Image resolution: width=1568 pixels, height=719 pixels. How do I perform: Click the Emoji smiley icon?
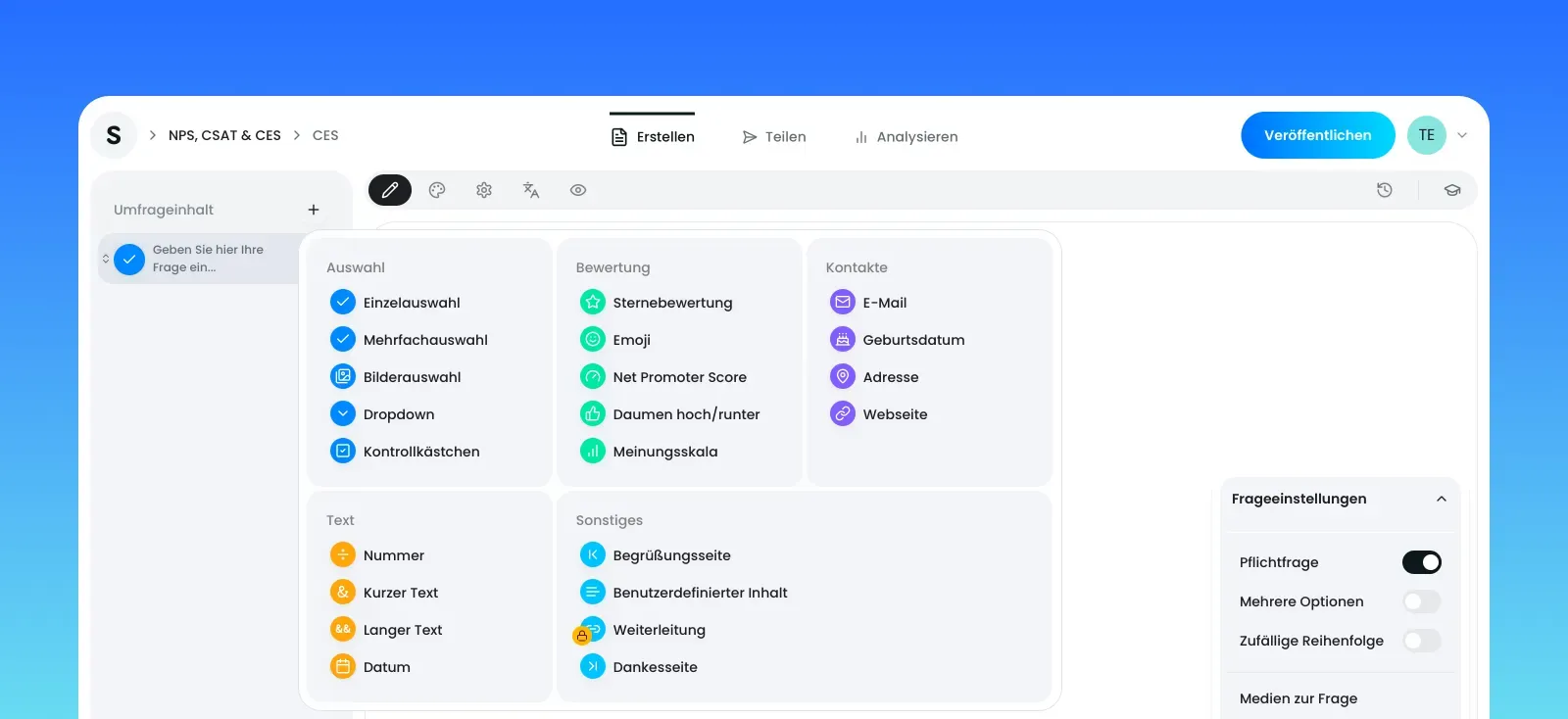coord(593,339)
